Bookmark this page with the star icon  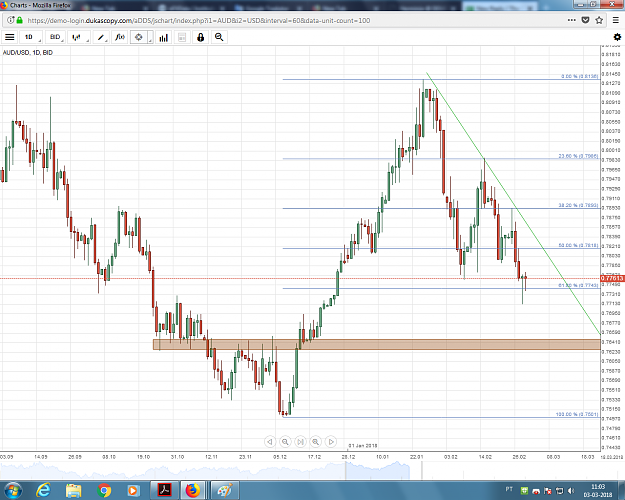click(x=599, y=20)
